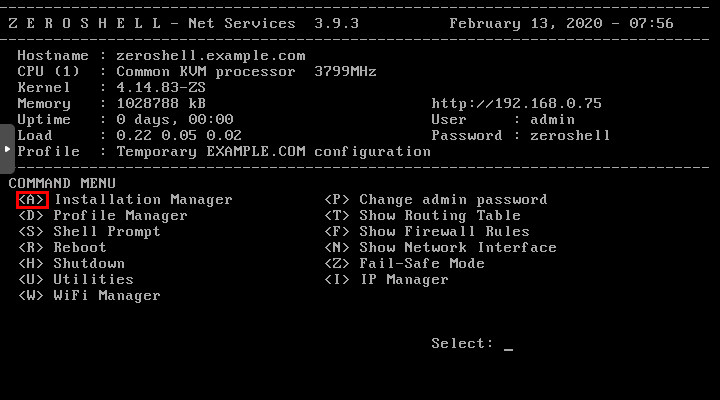Image resolution: width=720 pixels, height=400 pixels.
Task: Click the COMMAND MENU heading
Action: (x=62, y=183)
